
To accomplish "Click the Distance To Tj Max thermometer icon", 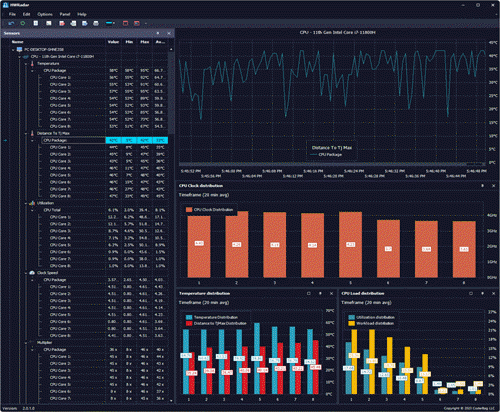I will (32, 133).
